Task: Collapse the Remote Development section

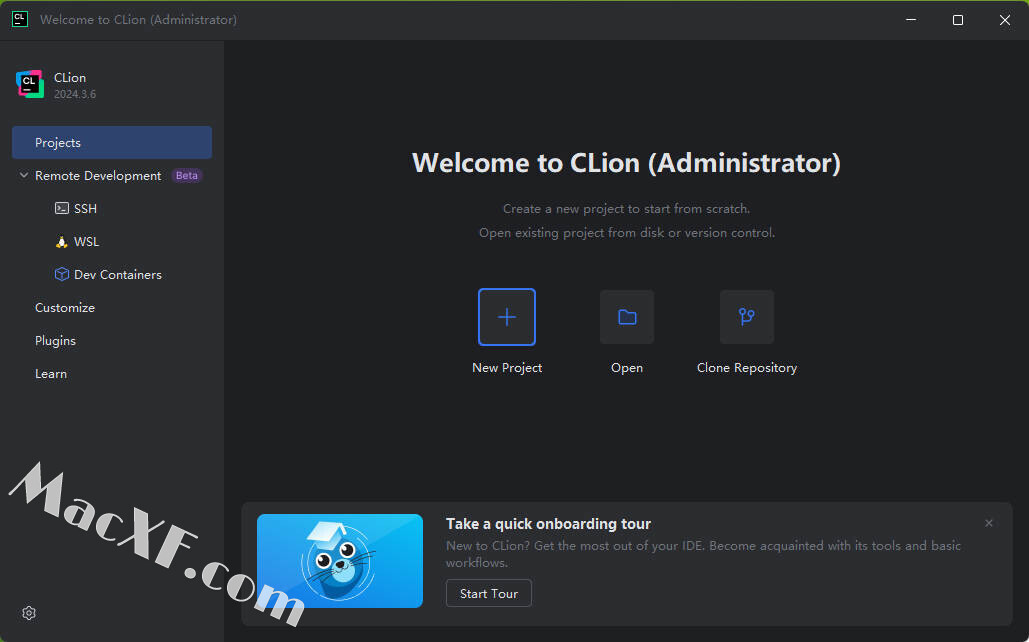Action: click(24, 175)
